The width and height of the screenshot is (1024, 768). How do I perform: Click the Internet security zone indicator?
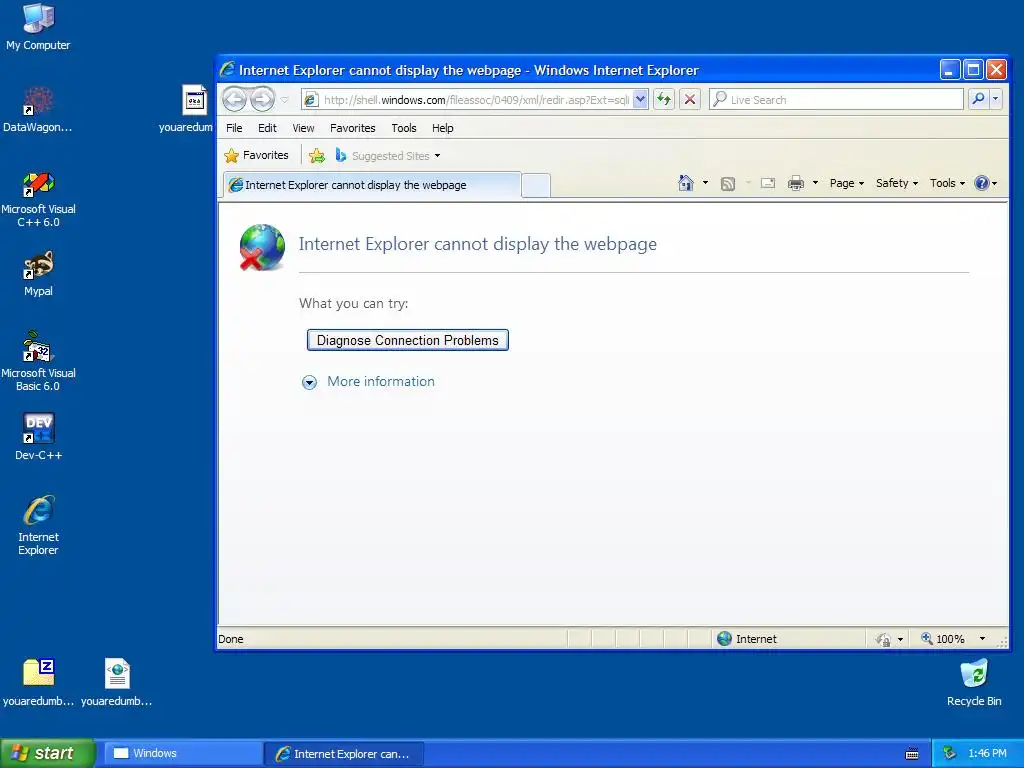pyautogui.click(x=746, y=639)
